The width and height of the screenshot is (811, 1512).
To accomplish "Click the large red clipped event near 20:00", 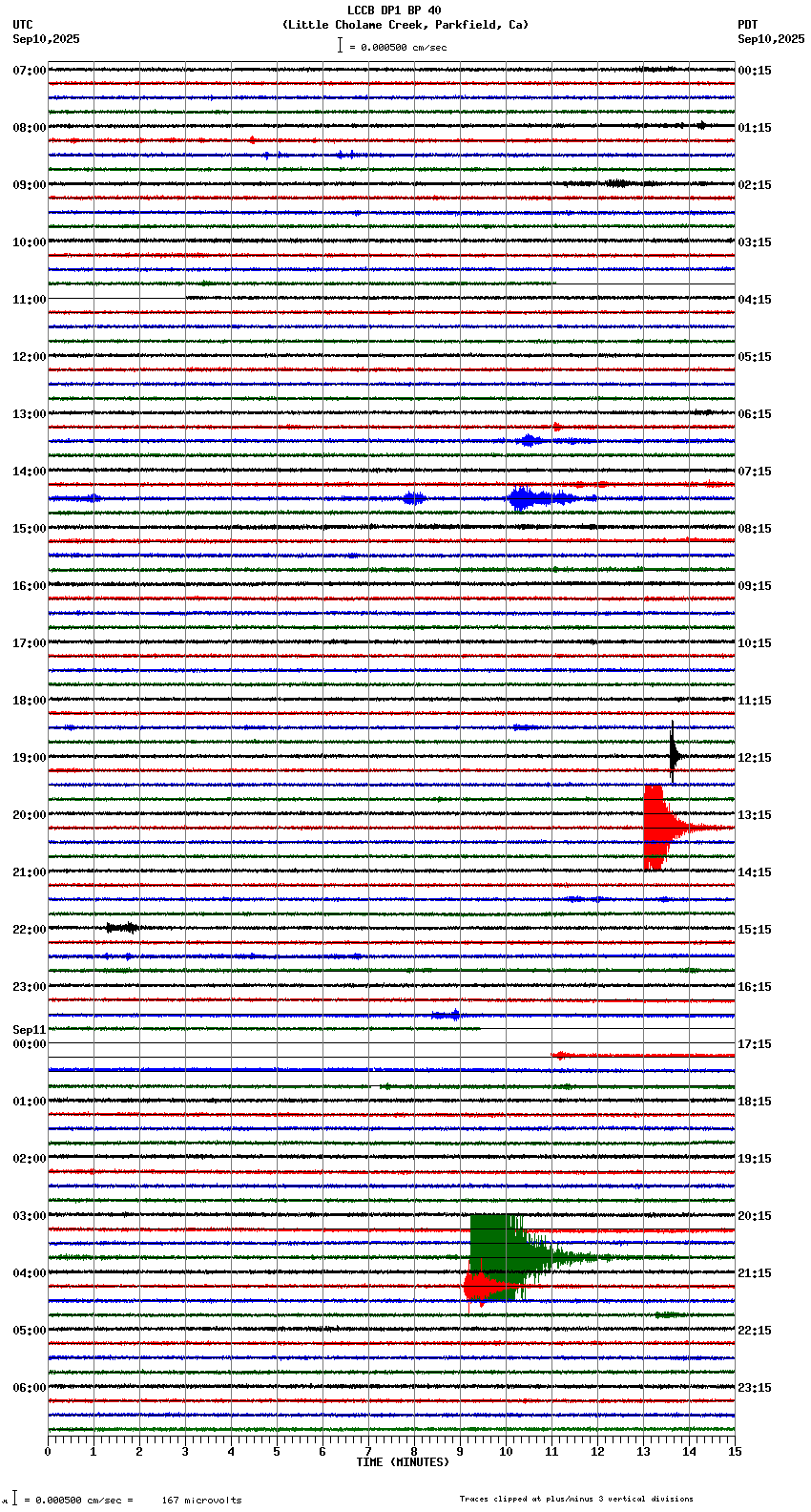I will [x=664, y=828].
